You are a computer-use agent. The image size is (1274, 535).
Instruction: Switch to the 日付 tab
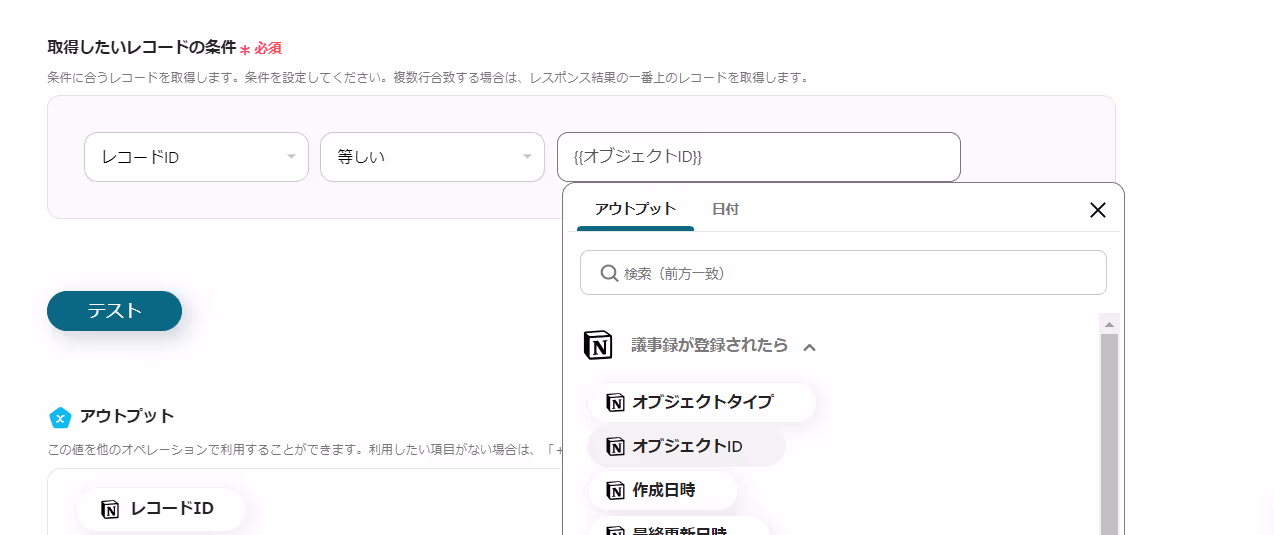click(725, 209)
